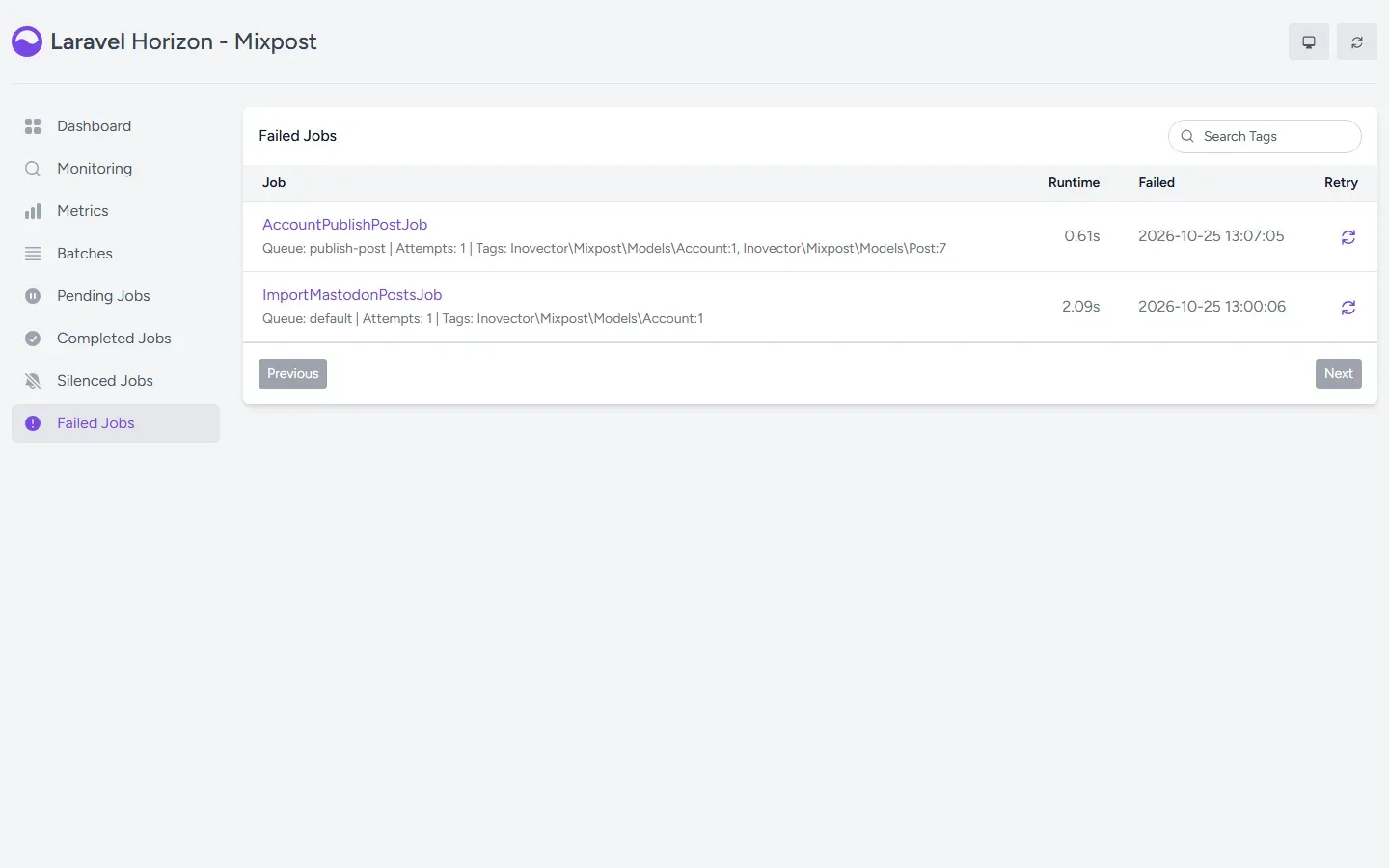Click the Metrics bar chart icon
The width and height of the screenshot is (1389, 868).
point(33,211)
